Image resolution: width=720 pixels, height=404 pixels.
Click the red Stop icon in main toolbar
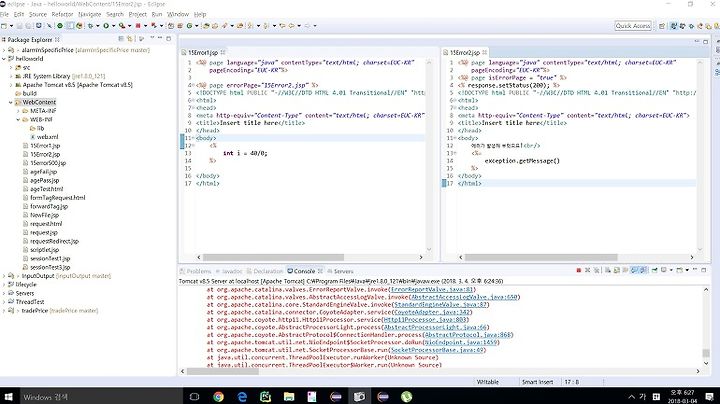pos(138,26)
